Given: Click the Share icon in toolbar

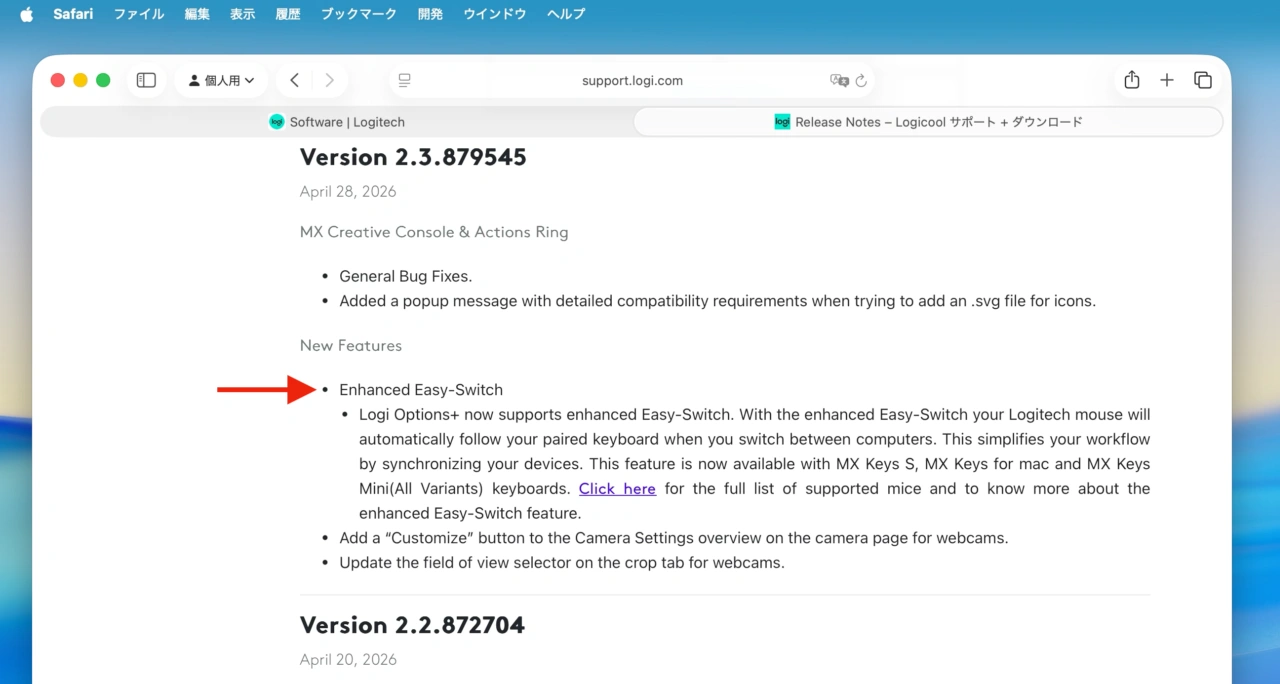Looking at the screenshot, I should pos(1131,80).
